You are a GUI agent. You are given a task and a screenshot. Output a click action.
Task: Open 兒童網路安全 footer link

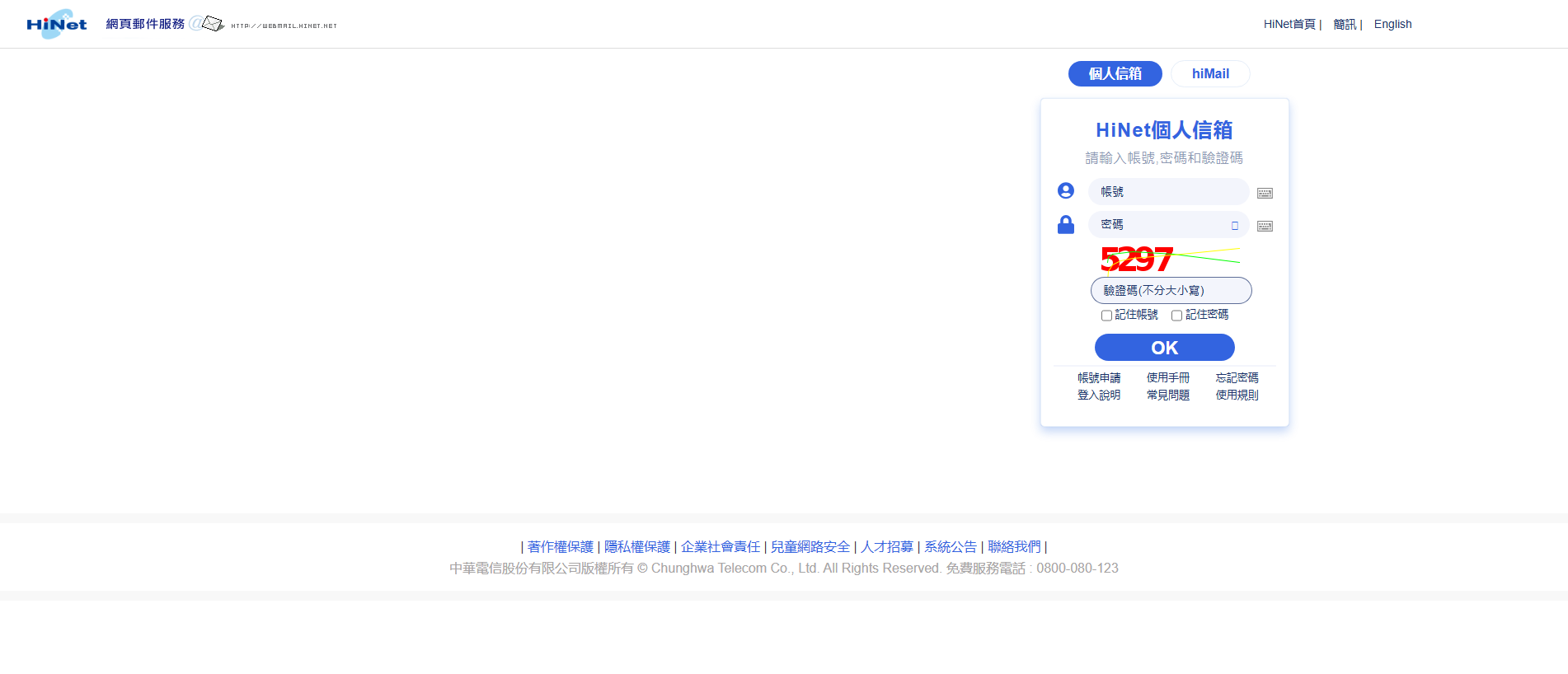810,546
